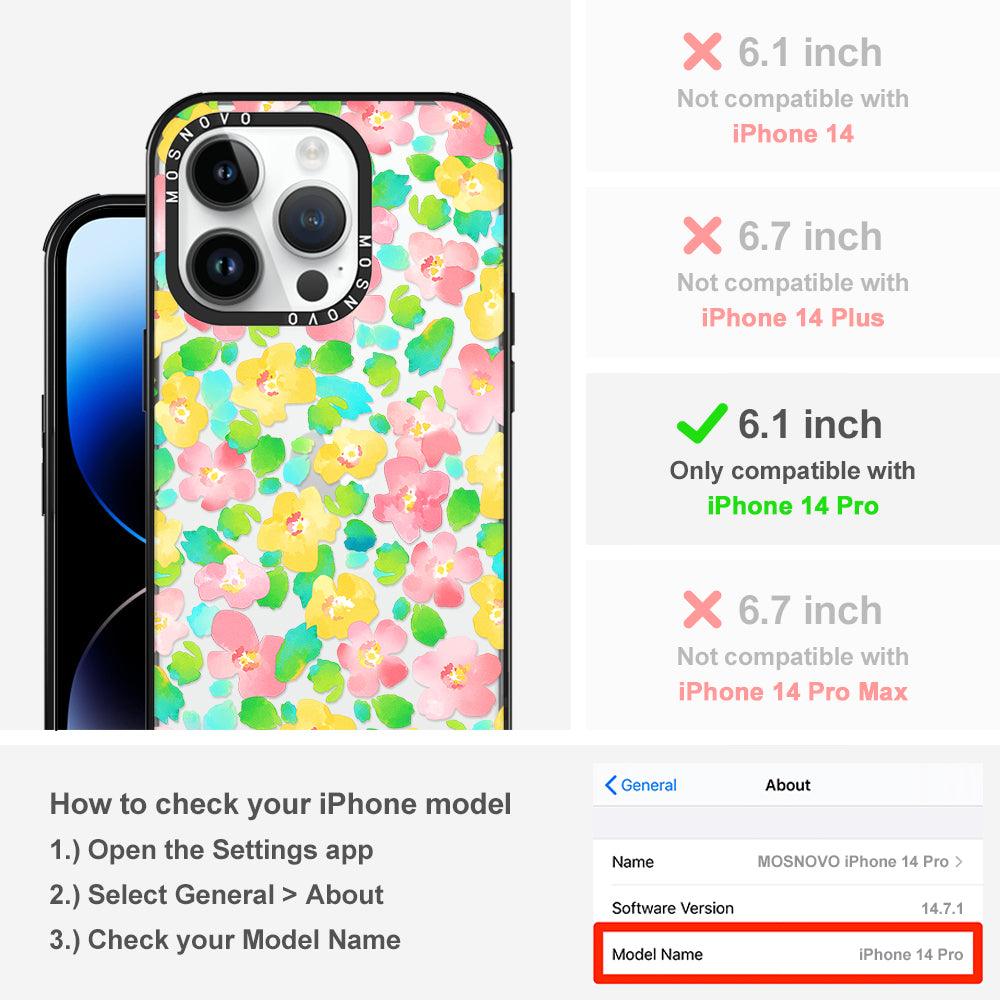
Task: Click the red X beside iPhone 14
Action: pos(702,51)
